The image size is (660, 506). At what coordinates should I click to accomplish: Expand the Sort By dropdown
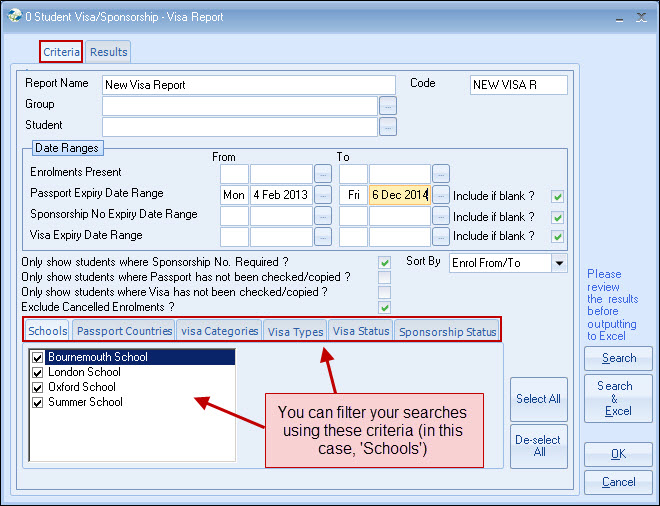click(559, 263)
